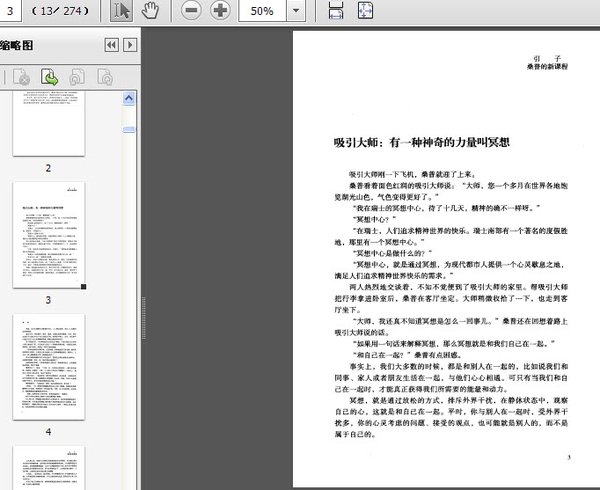Select page 3 thumbnail

pyautogui.click(x=49, y=235)
